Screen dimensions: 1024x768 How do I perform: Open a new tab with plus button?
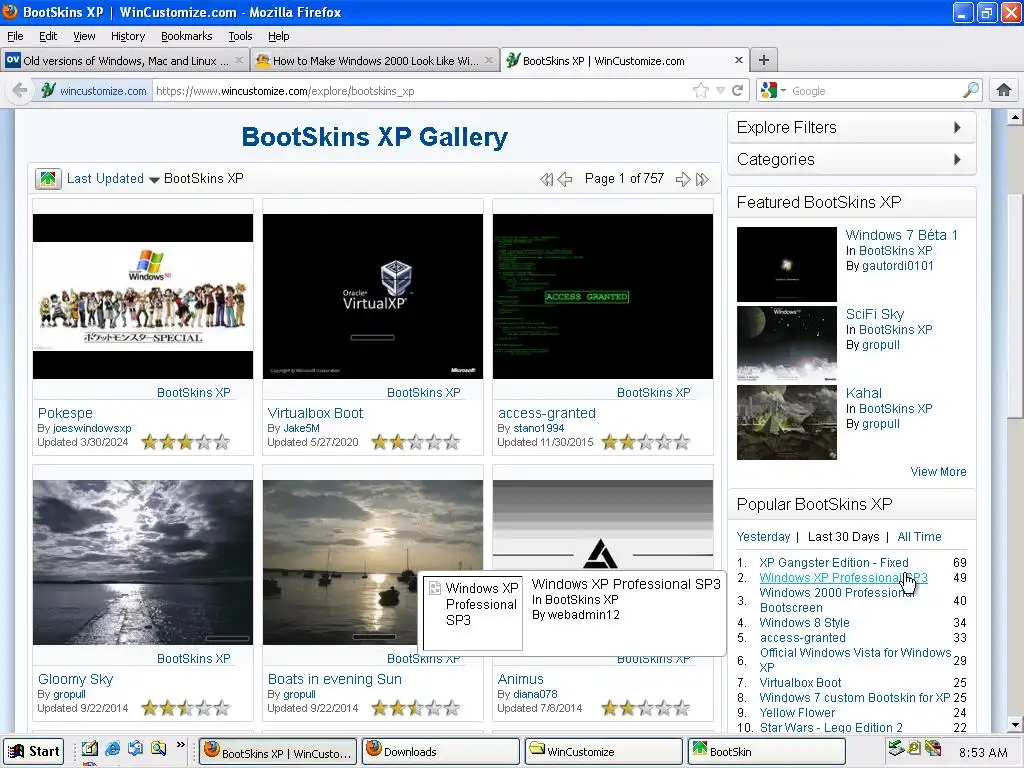click(763, 60)
